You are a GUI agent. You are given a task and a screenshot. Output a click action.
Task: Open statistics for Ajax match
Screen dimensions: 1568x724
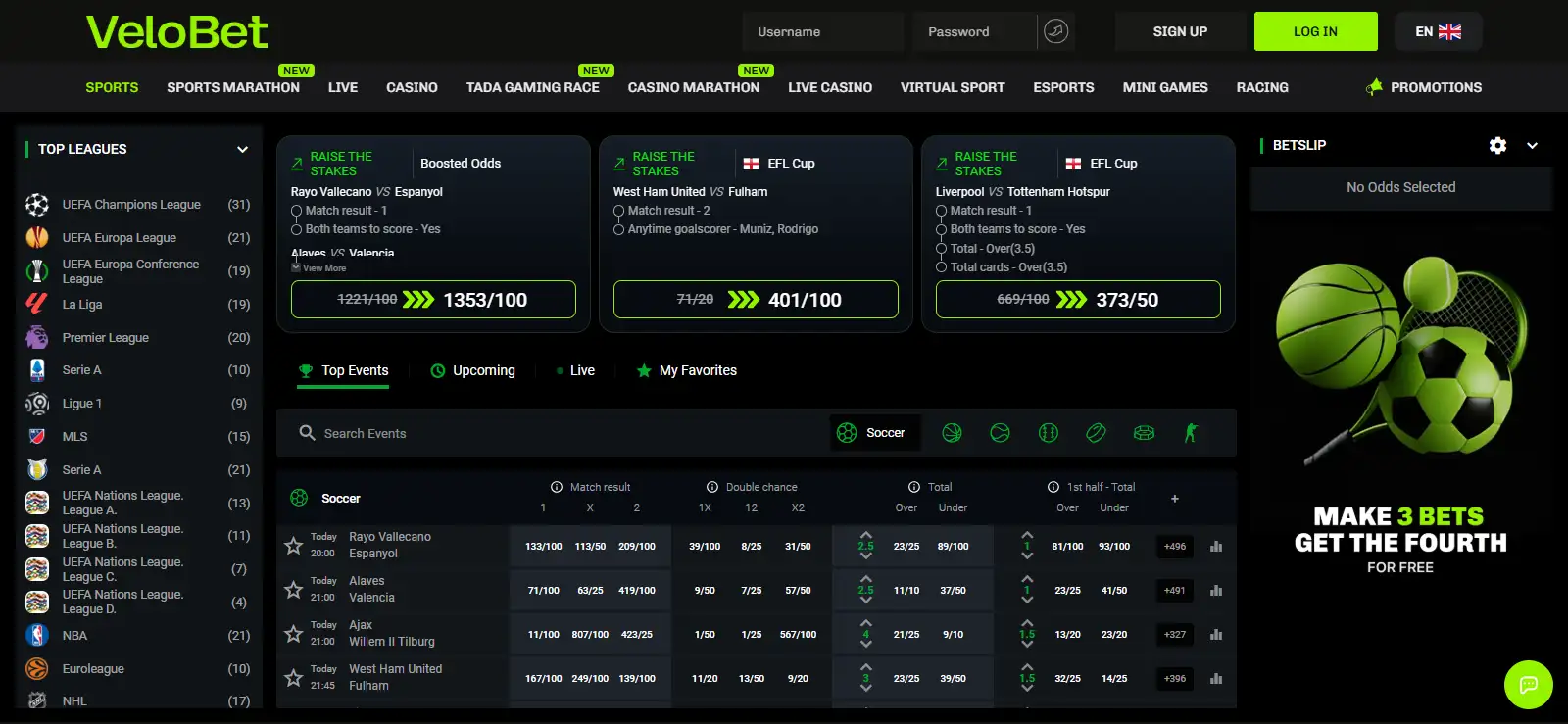click(1216, 634)
